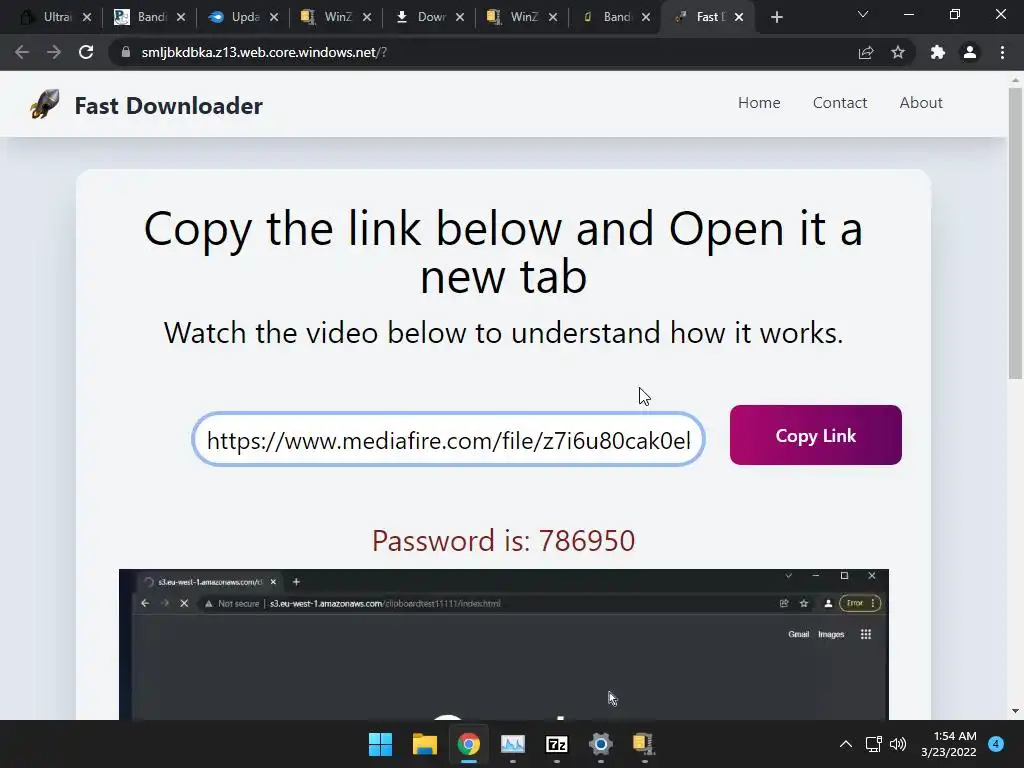Screen dimensions: 1024x768
Task: Click 'Watch the video below' subtitle text
Action: (504, 333)
